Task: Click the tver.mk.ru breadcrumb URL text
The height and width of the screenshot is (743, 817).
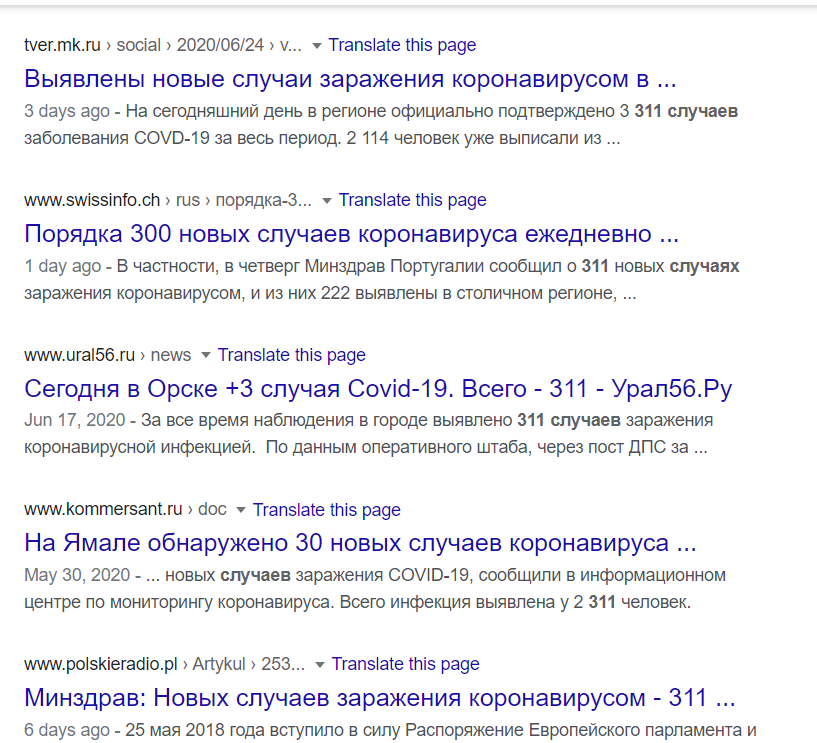Action: [163, 45]
